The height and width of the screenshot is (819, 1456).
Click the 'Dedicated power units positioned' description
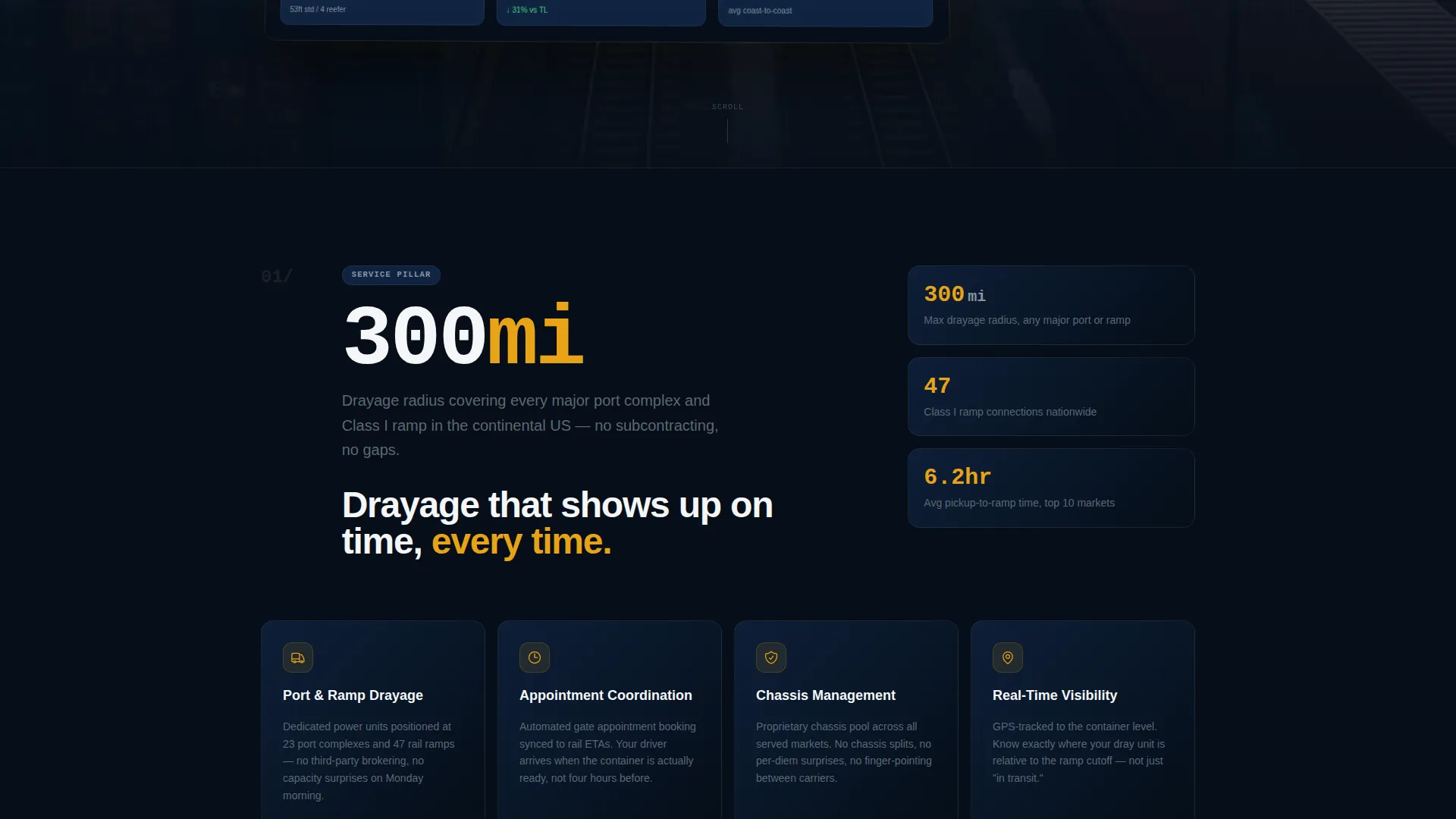pyautogui.click(x=369, y=761)
